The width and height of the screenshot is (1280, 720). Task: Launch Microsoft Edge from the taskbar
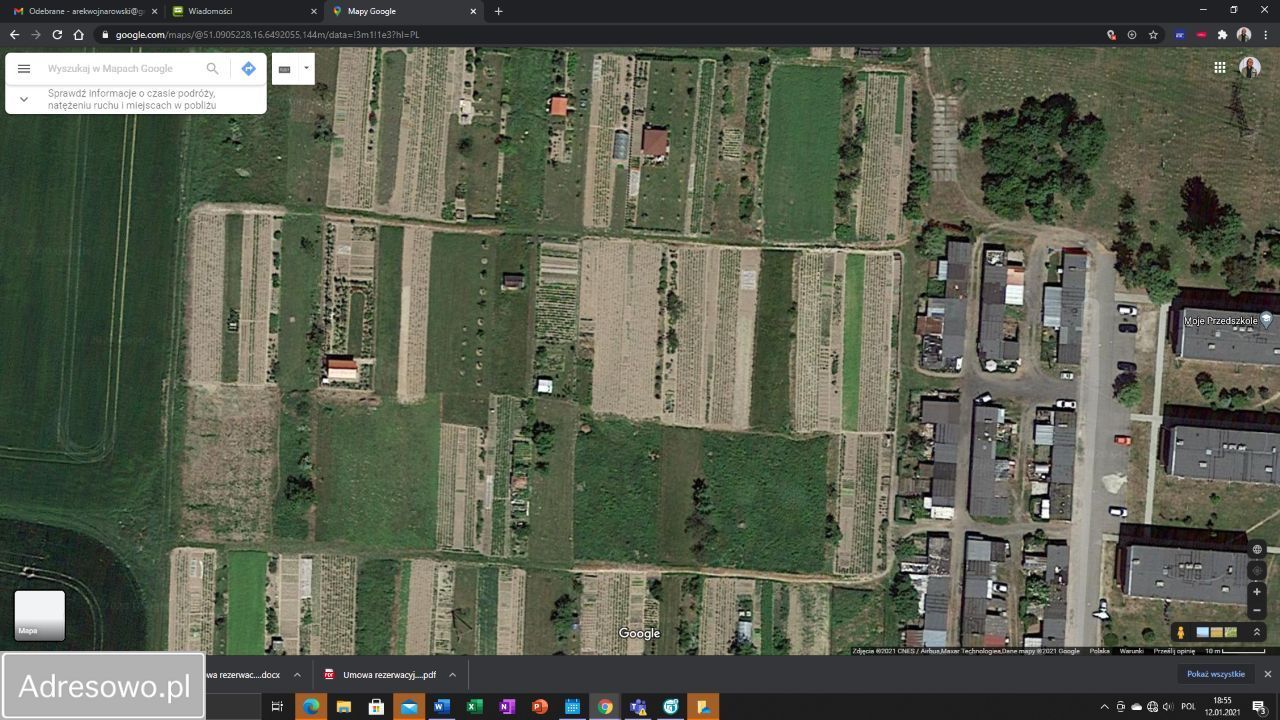pos(311,707)
